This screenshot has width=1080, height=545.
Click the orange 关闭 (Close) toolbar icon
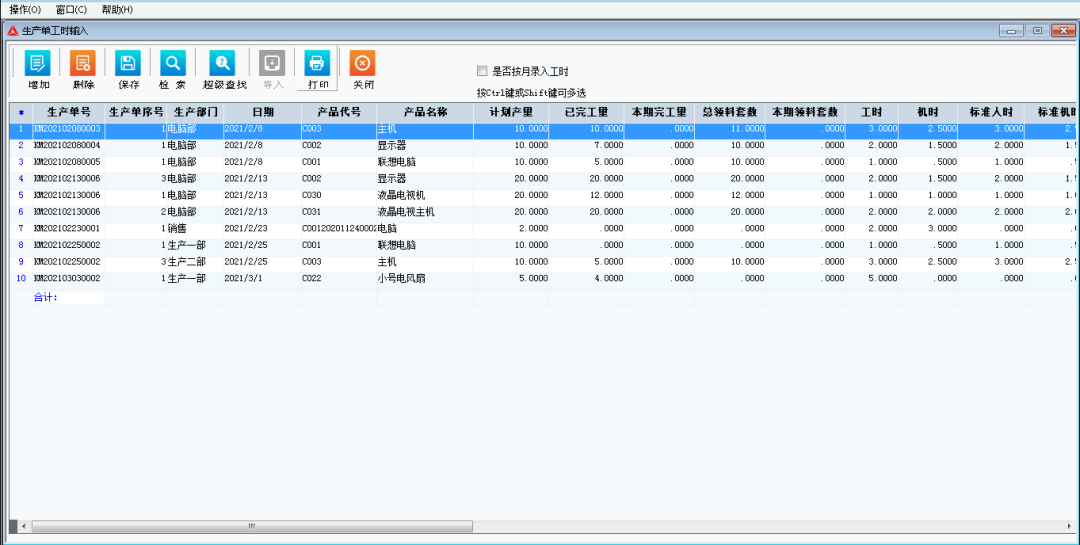click(362, 64)
